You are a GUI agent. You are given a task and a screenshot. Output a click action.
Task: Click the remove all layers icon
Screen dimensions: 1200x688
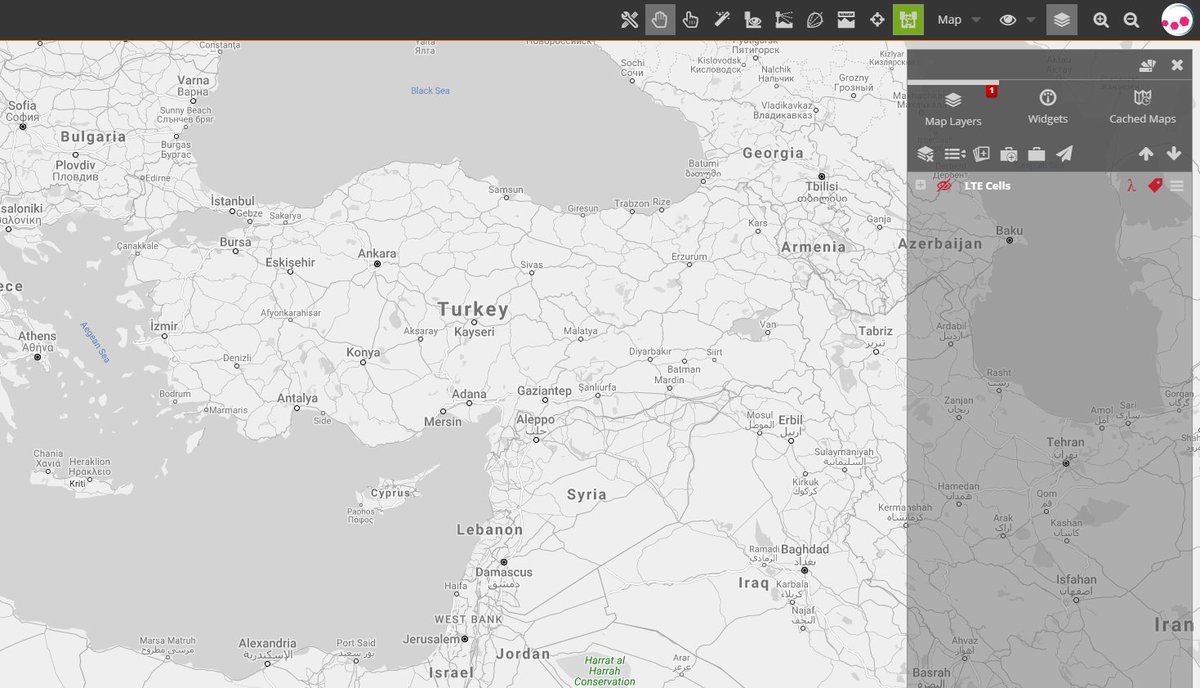point(926,154)
